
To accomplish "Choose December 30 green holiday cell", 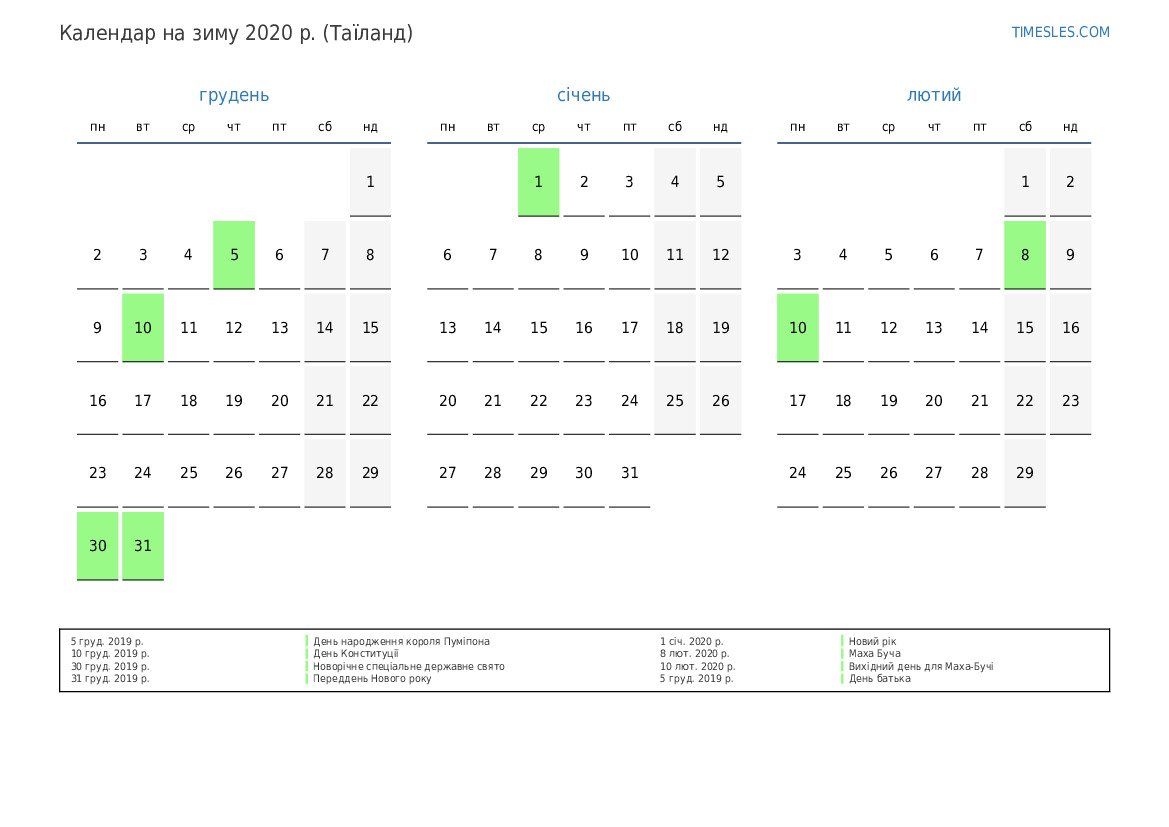I will pos(98,546).
